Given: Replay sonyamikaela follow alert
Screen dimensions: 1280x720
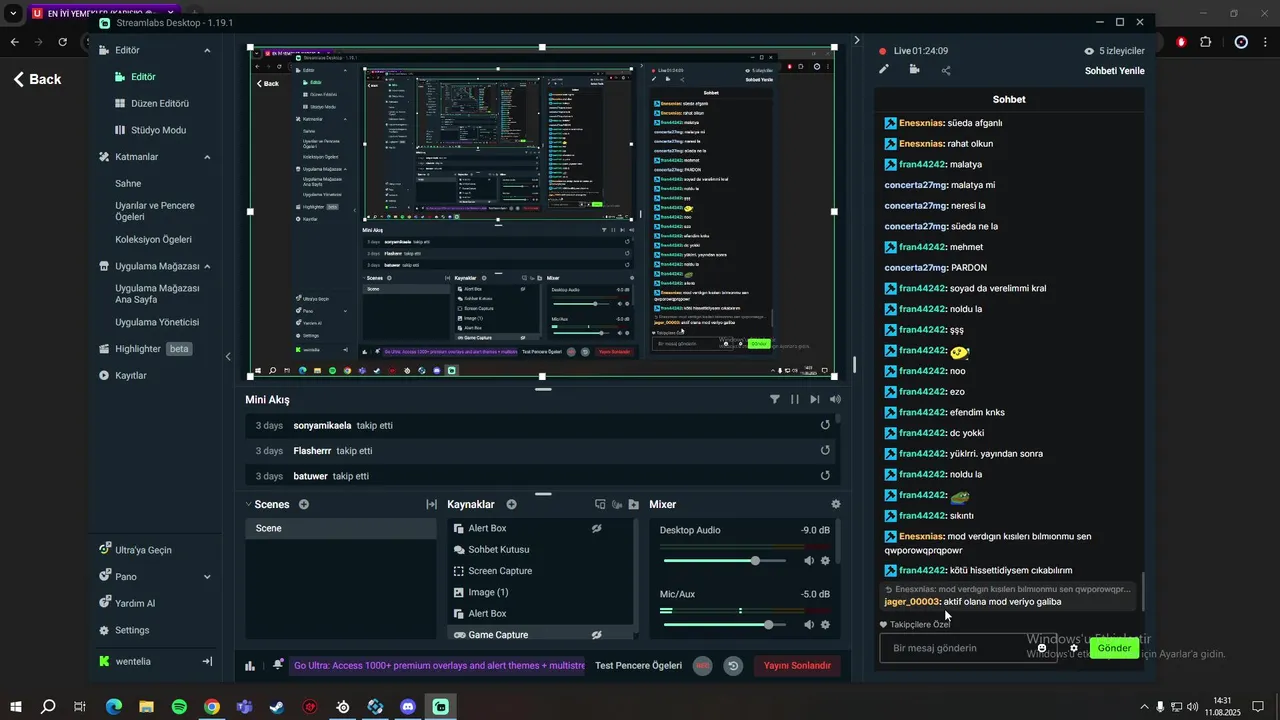Looking at the screenshot, I should [825, 425].
